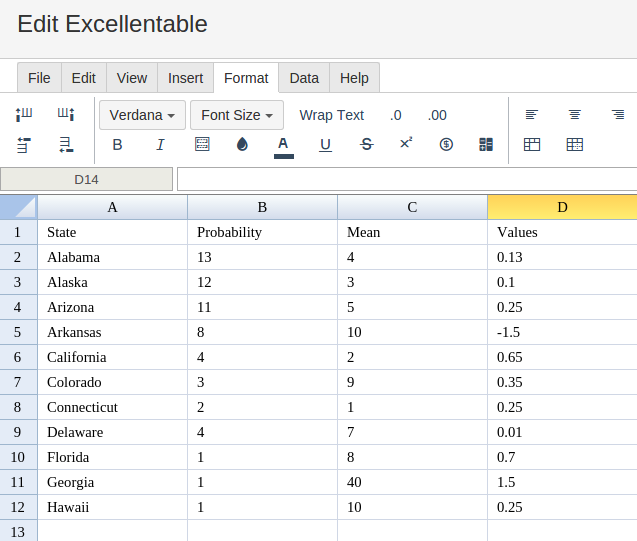
Task: Open the background fill color droplet
Action: [242, 144]
